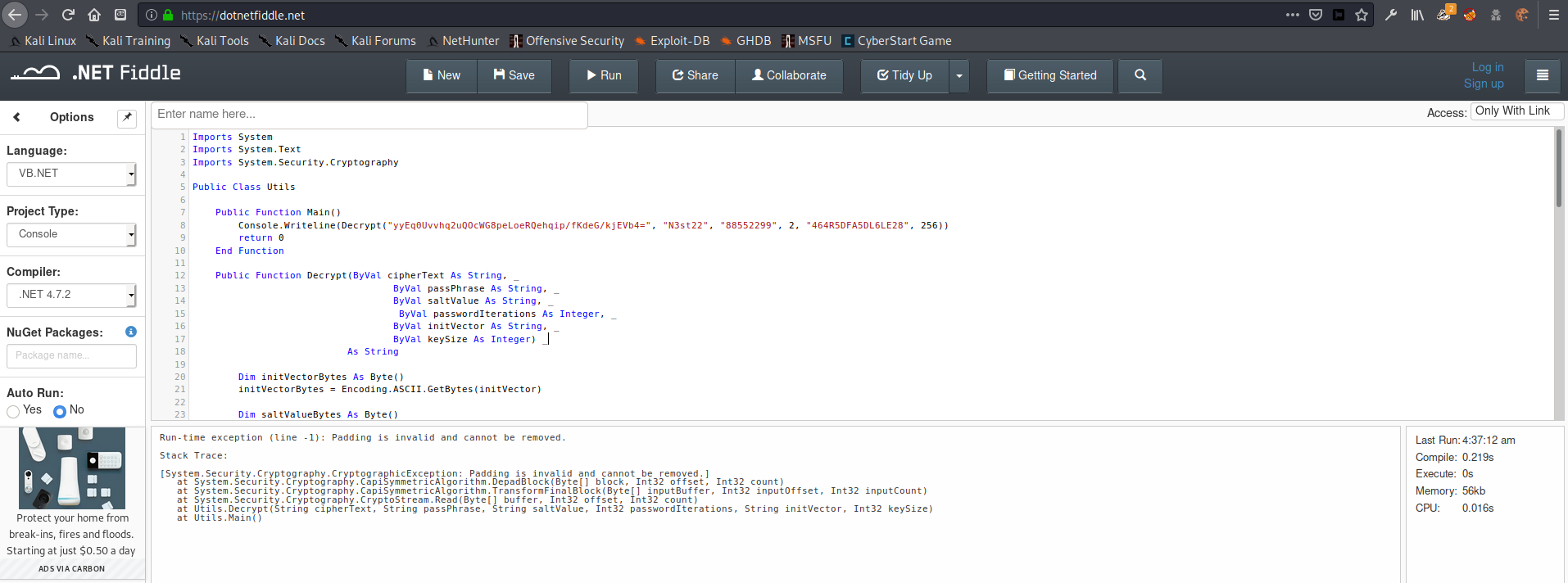Open the Exploit-DB bookmark
This screenshot has width=1568, height=583.
[672, 41]
